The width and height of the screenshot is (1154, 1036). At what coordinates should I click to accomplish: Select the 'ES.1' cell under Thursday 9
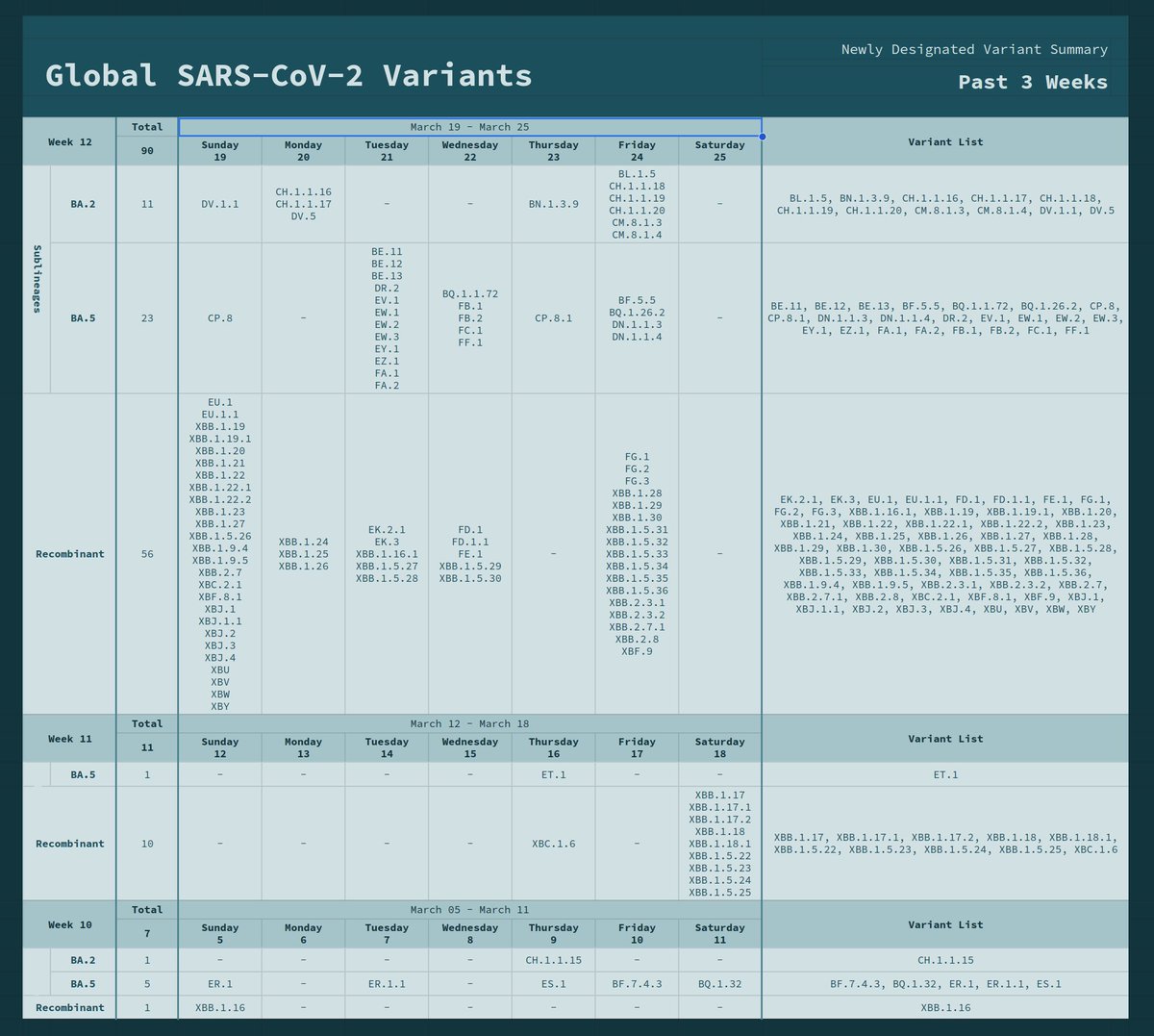point(554,984)
